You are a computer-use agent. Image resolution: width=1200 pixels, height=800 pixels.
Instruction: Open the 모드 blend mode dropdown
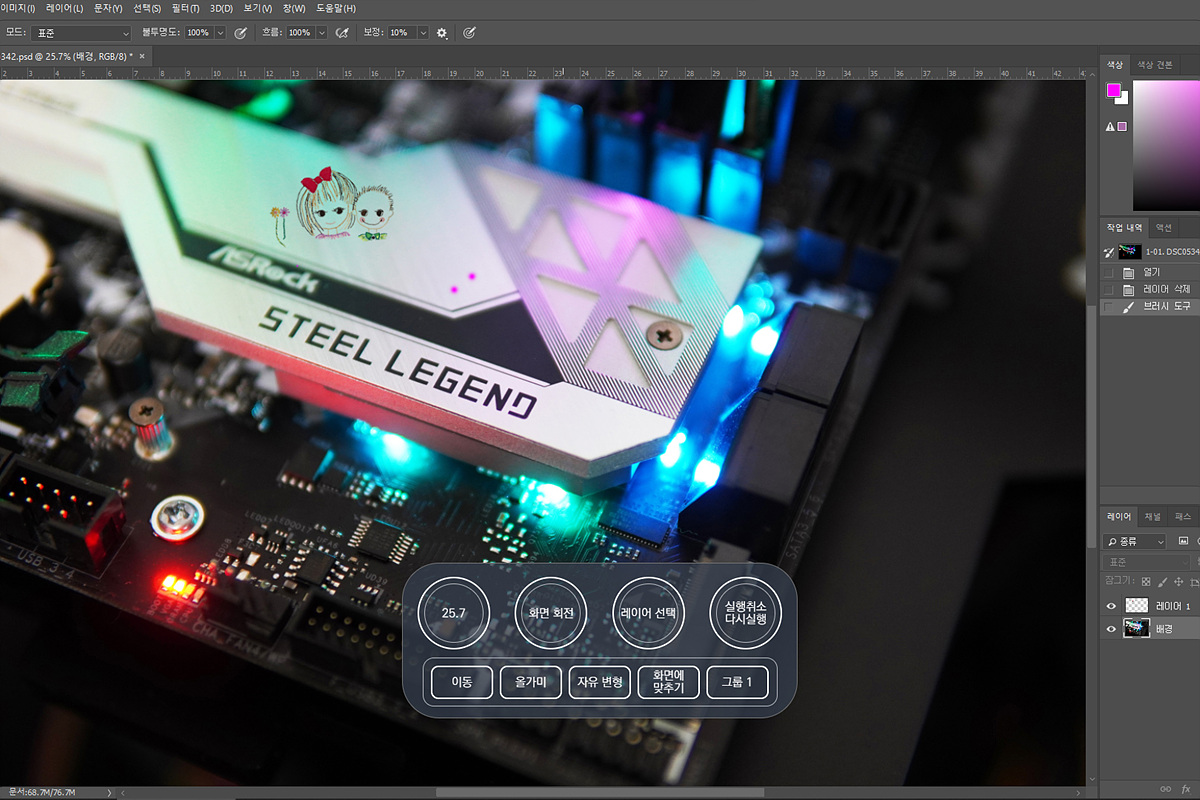tap(82, 33)
